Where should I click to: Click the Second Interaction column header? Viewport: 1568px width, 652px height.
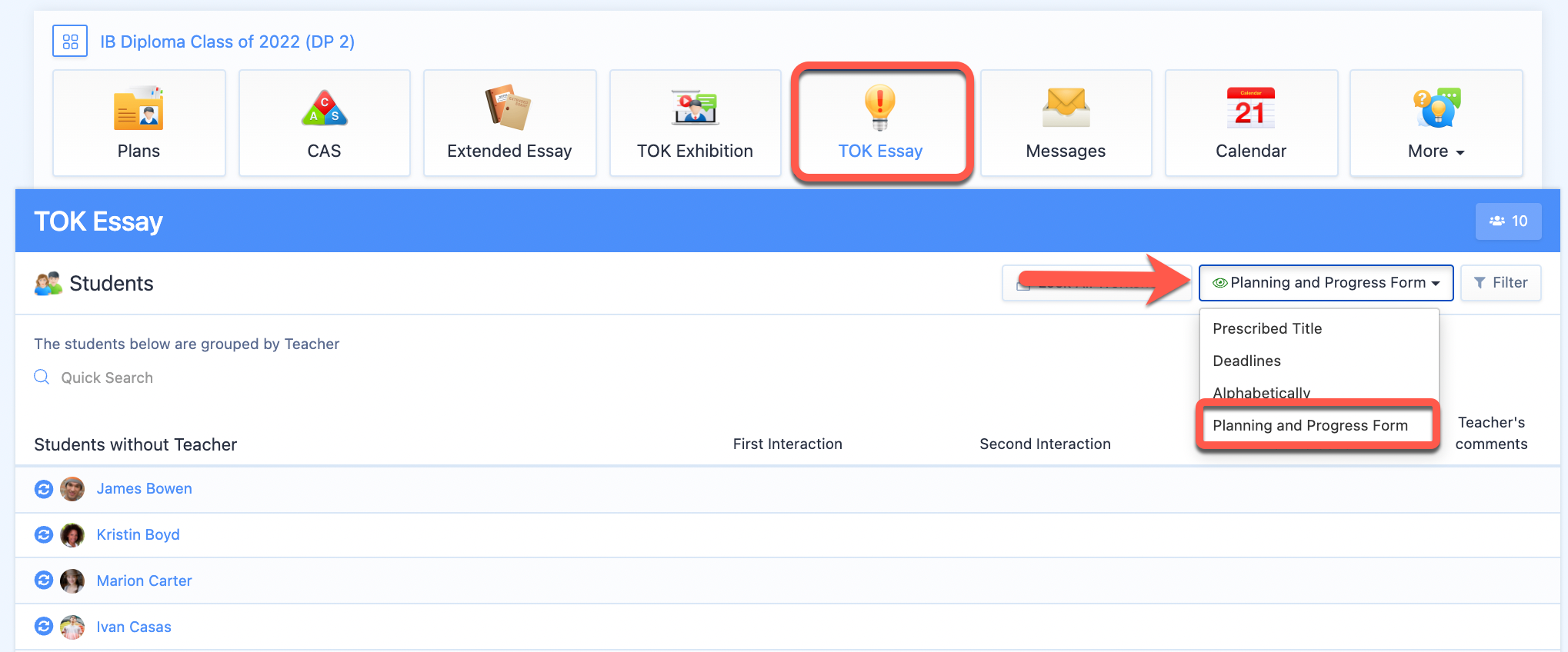[1045, 444]
